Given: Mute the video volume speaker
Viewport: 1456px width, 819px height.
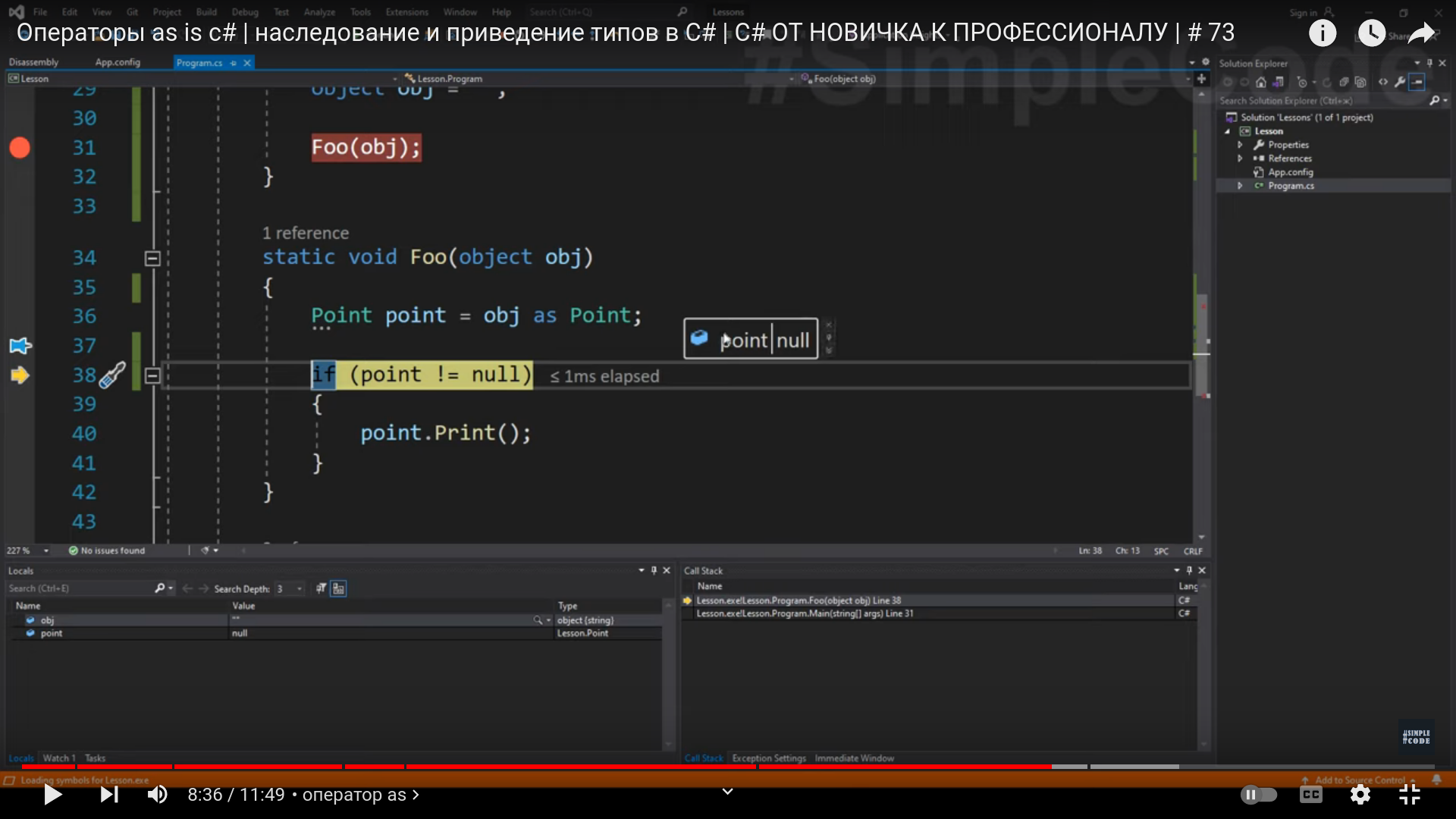Looking at the screenshot, I should coord(157,795).
